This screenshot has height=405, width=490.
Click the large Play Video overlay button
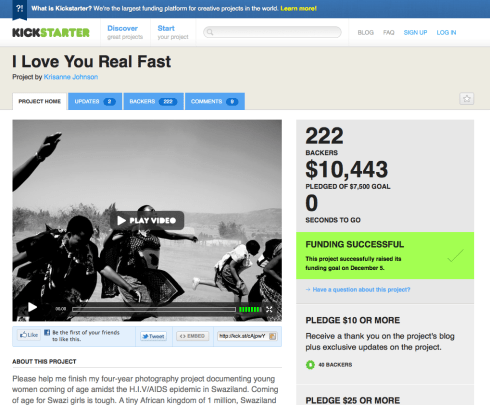click(x=147, y=220)
